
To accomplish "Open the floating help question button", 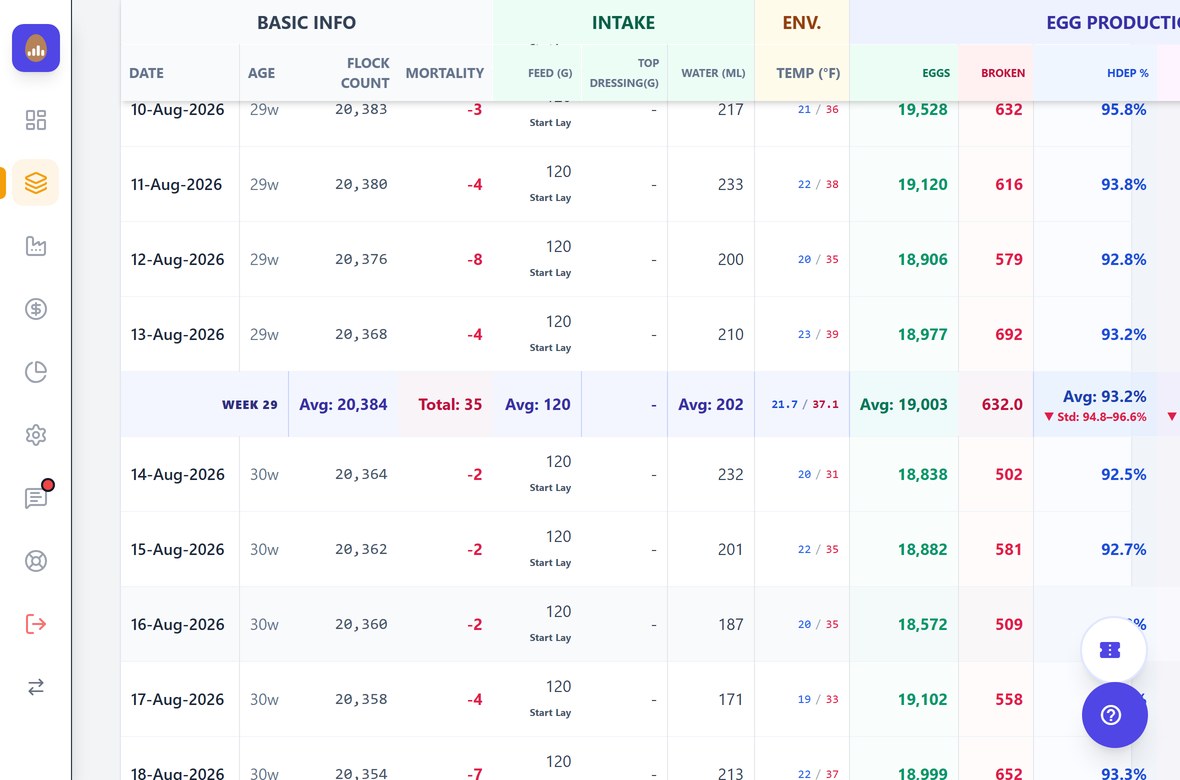I will (x=1113, y=715).
